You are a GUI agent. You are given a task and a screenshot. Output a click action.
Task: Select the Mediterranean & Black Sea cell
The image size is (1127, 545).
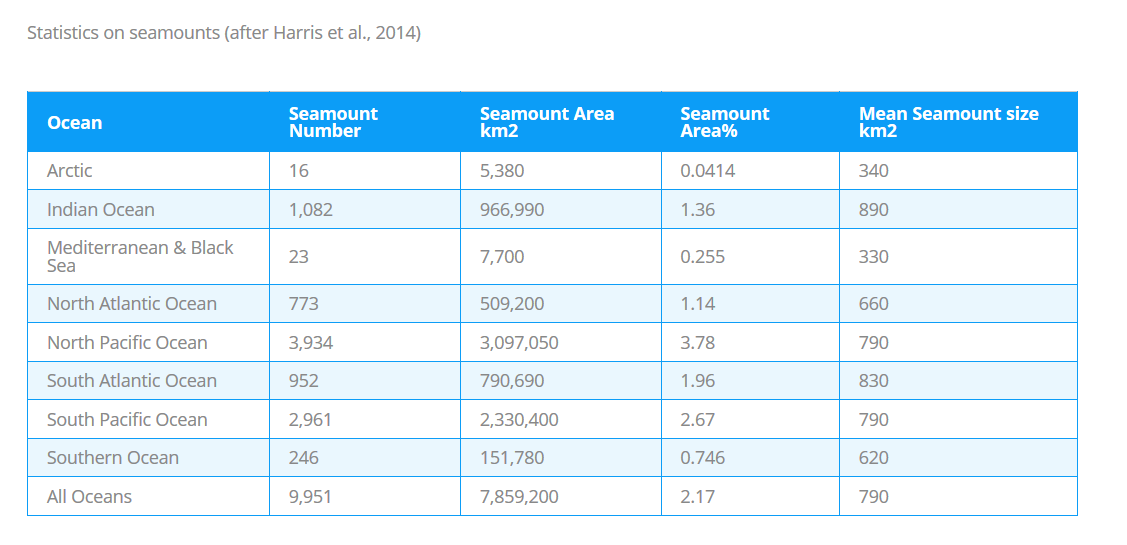coord(140,257)
